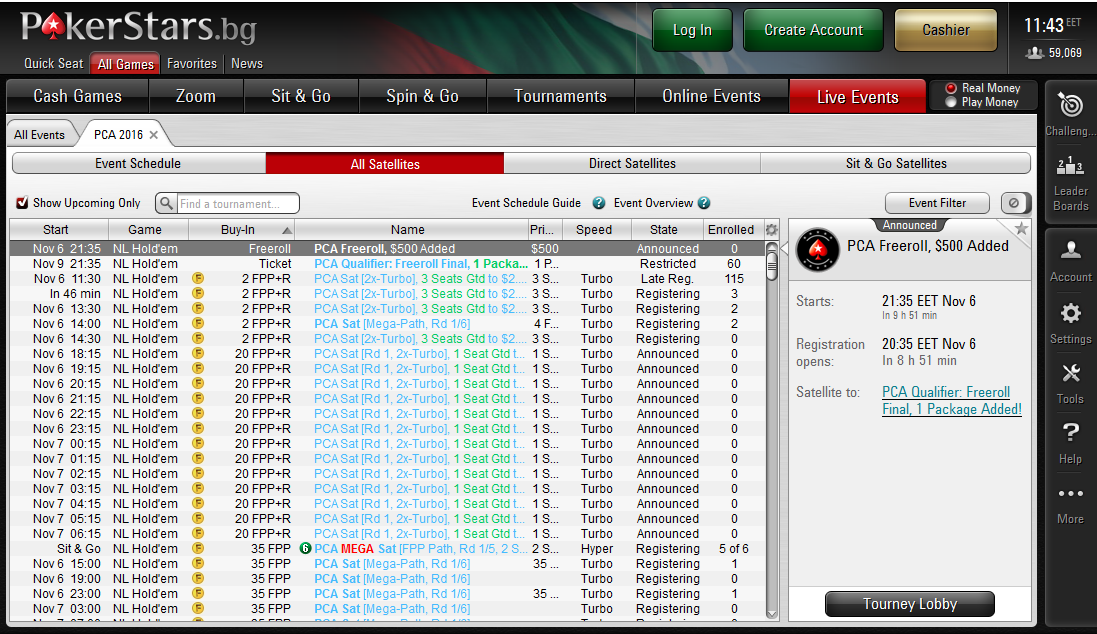Screen dimensions: 1097x634
Task: Select the PCA Freeroll, $500 Added row
Action: (387, 248)
